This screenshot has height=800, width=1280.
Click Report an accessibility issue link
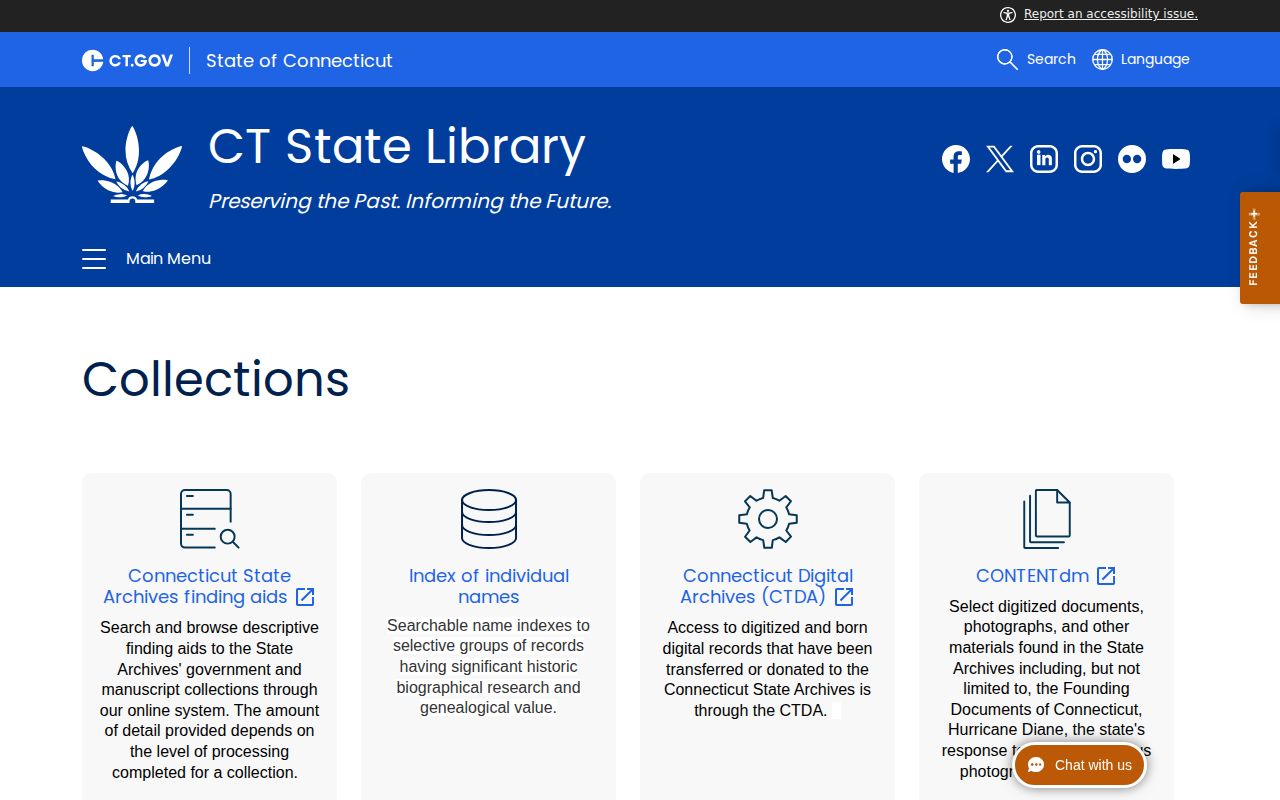click(x=1110, y=14)
